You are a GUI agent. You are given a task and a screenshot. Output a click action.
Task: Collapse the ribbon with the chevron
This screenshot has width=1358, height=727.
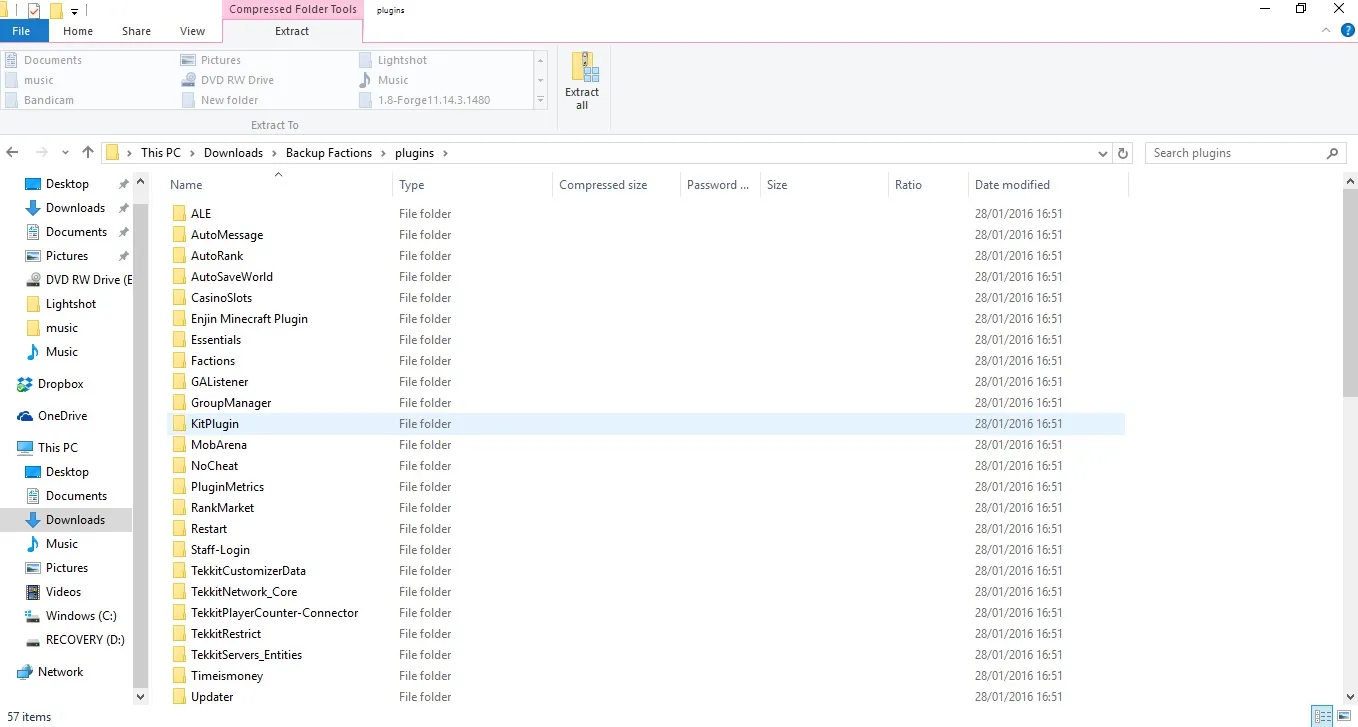click(x=1328, y=31)
